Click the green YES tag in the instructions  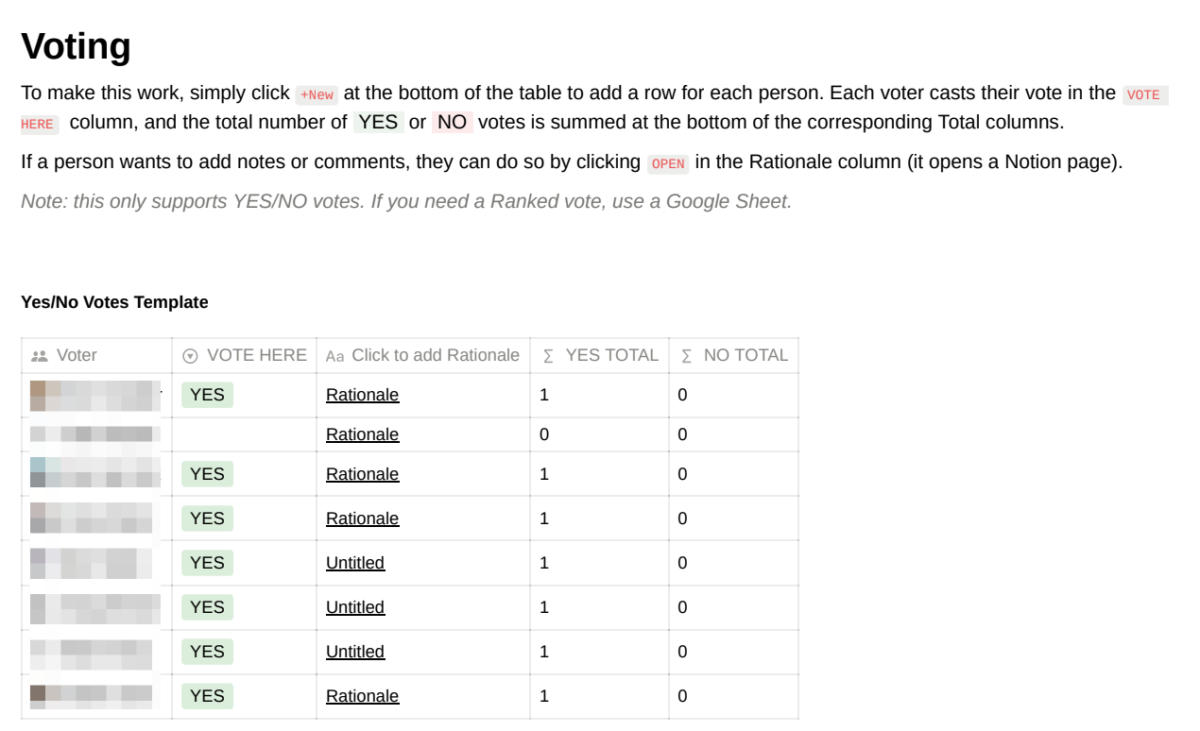(379, 123)
